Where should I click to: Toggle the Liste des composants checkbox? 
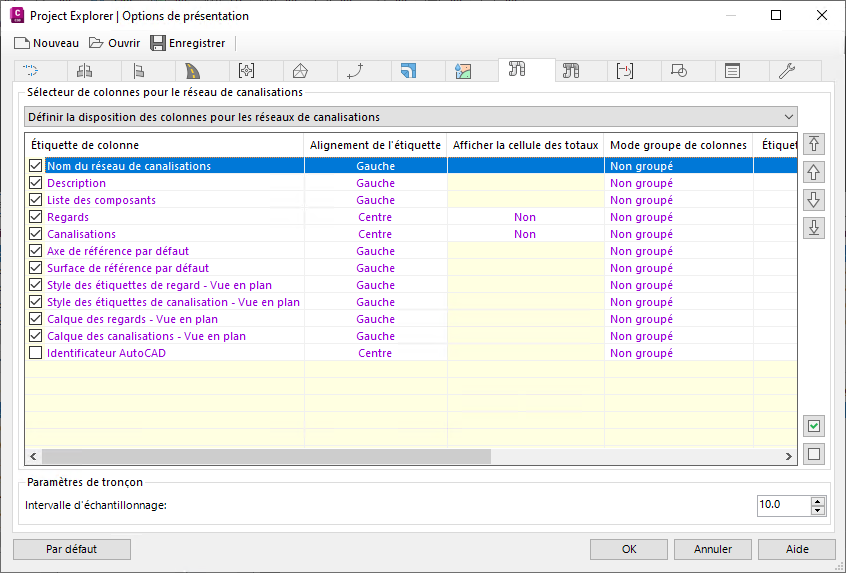(36, 200)
